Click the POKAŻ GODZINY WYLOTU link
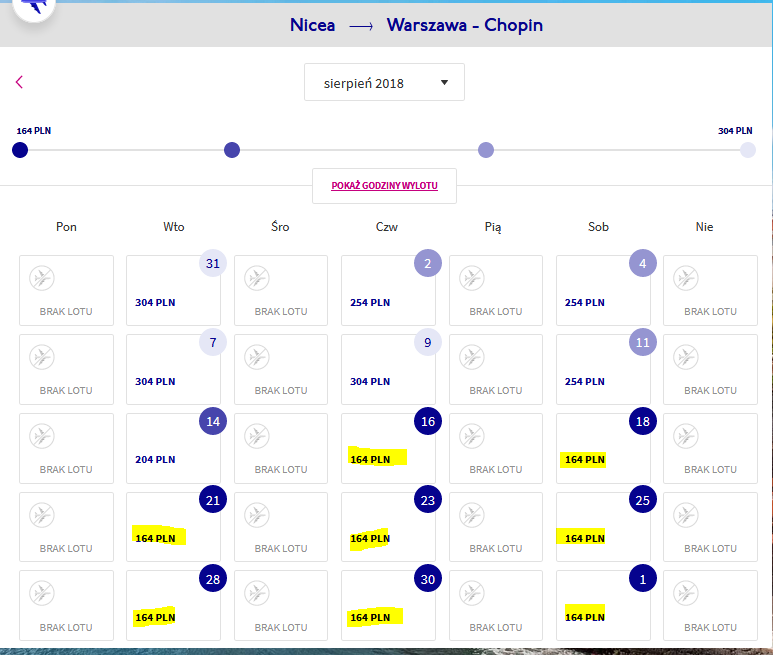Screen dimensions: 773x655 click(384, 186)
